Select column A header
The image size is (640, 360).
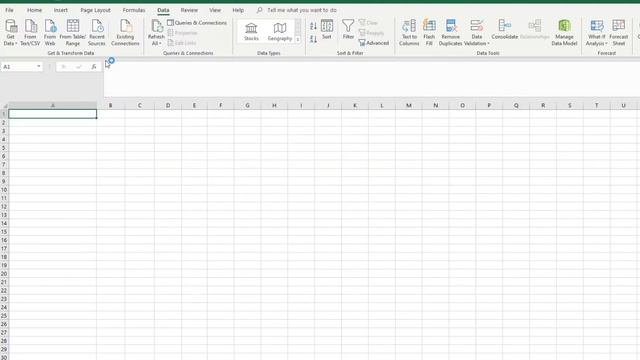click(x=53, y=105)
